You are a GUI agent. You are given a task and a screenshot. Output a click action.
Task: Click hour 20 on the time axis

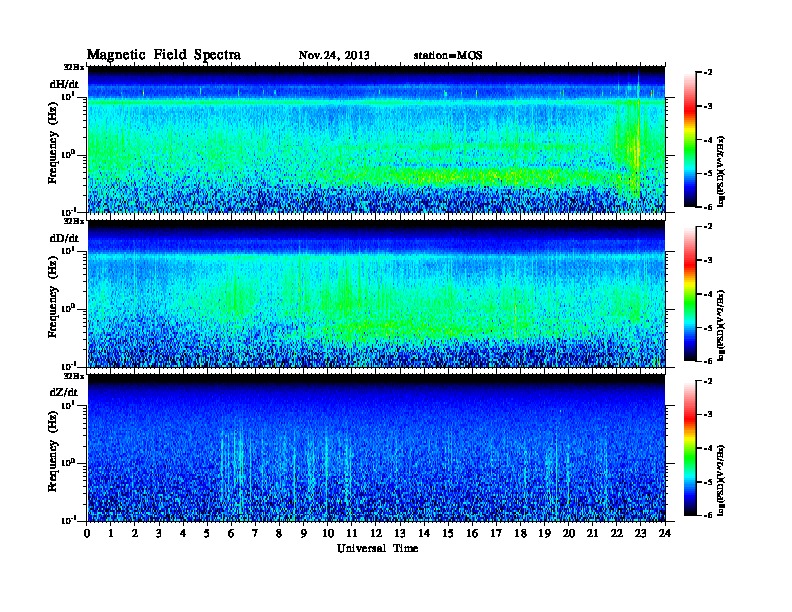569,534
